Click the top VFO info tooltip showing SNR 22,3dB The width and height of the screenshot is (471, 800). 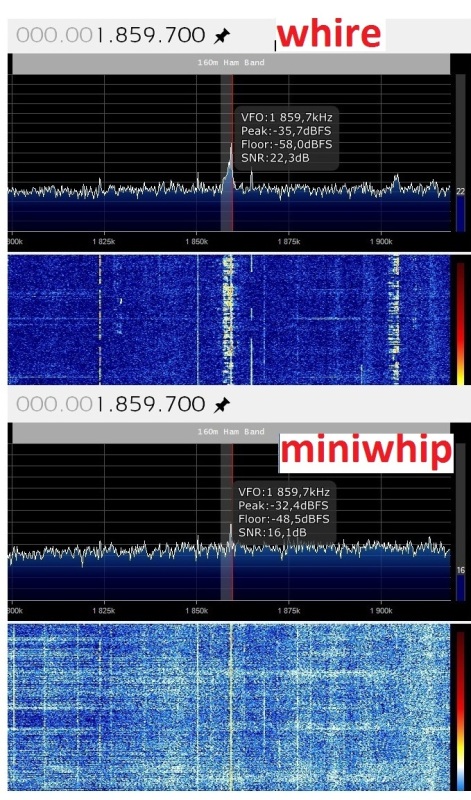coord(286,138)
